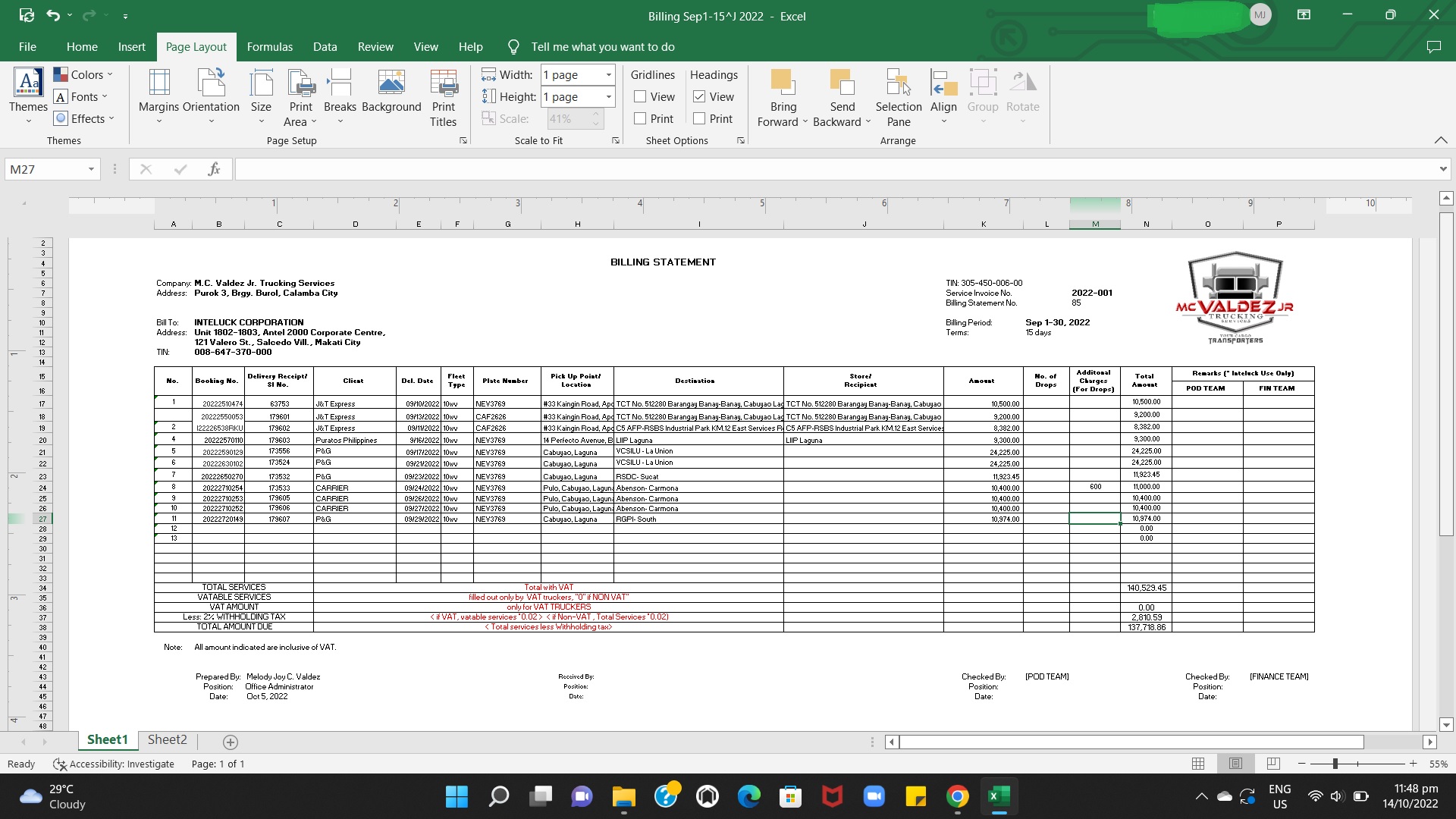Add a sheet Background image
The height and width of the screenshot is (819, 1456).
point(391,93)
